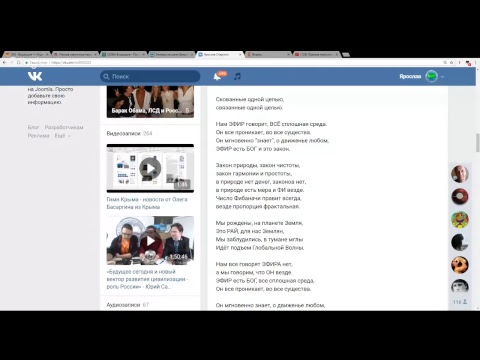The image size is (480, 360).
Task: Open a new browser tab
Action: [346, 54]
